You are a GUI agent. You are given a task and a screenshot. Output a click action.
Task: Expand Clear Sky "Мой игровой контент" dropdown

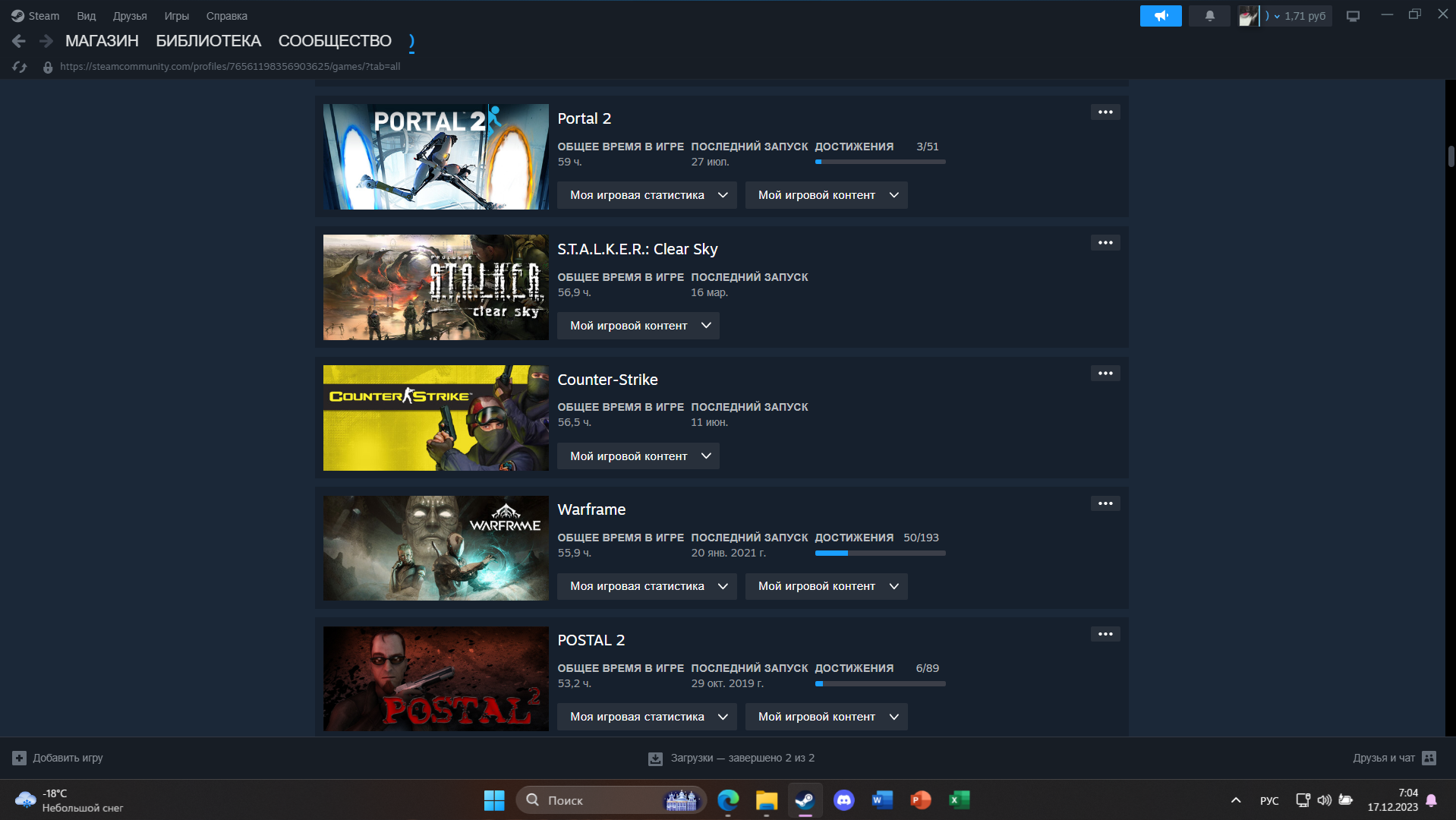638,326
